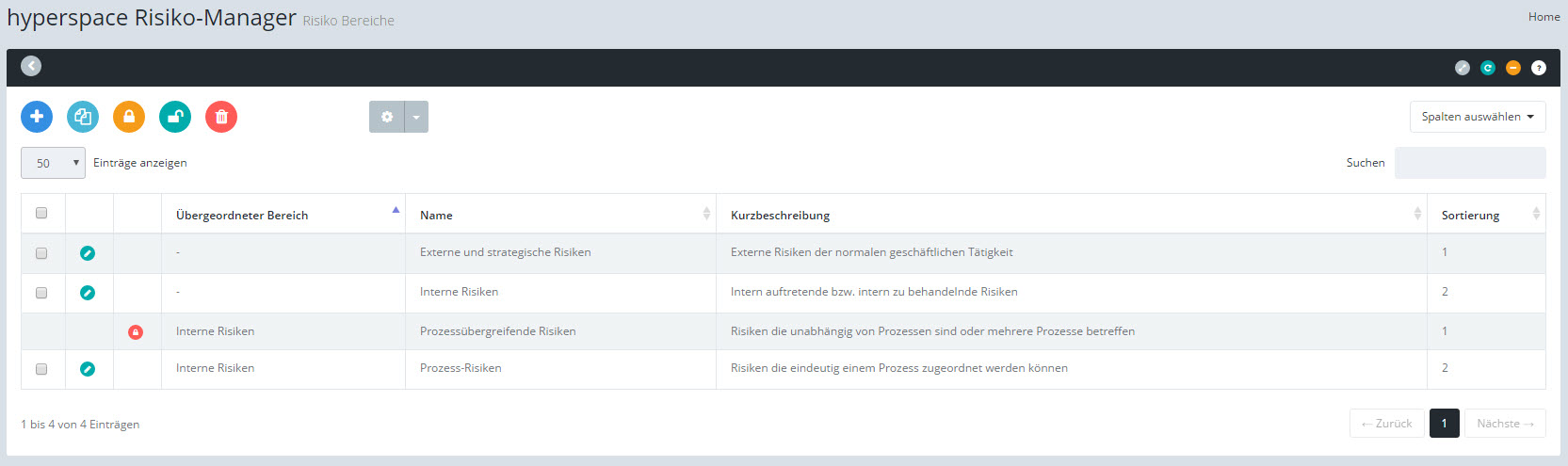The width and height of the screenshot is (1568, 466).
Task: Open the Spalten auswählen dropdown
Action: click(x=1477, y=117)
